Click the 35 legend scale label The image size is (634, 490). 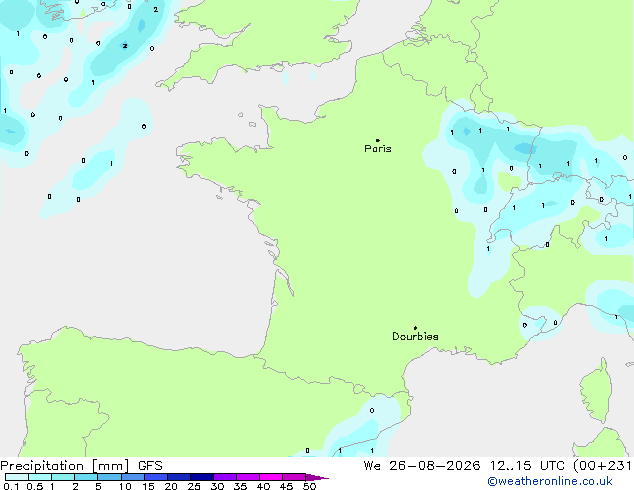coord(240,486)
